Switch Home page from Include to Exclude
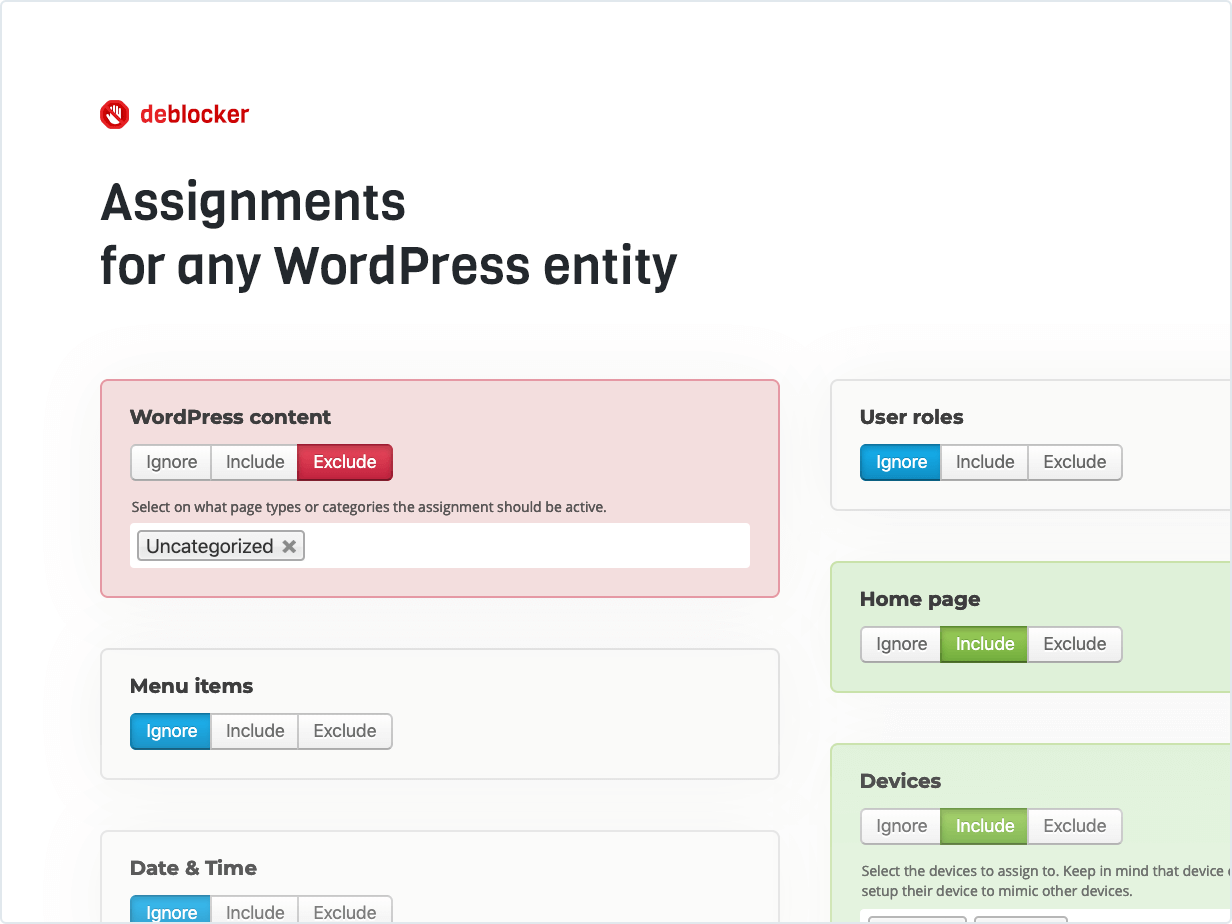 click(1075, 644)
